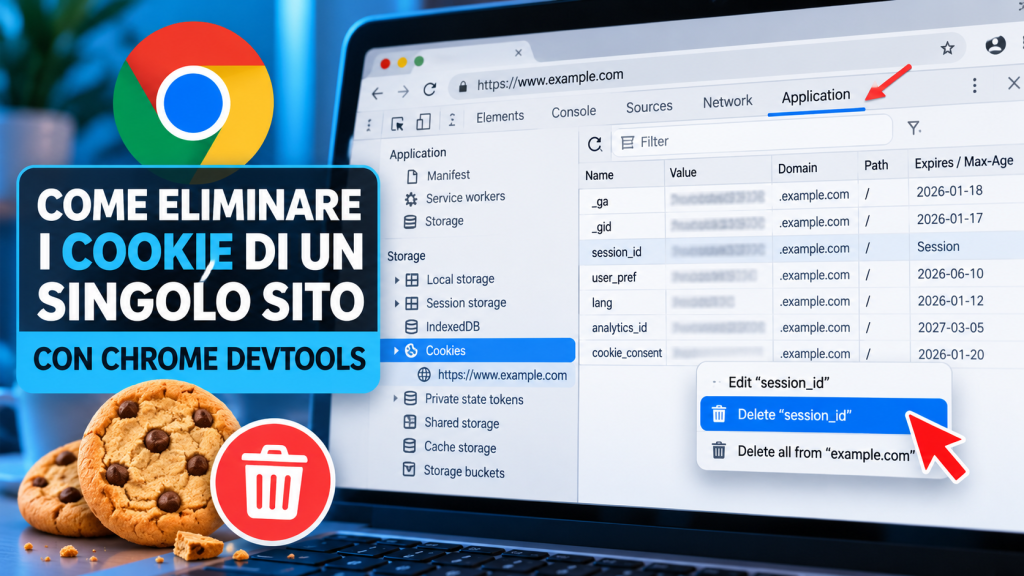This screenshot has width=1024, height=576.
Task: Click the Session expiry cell
Action: (938, 247)
